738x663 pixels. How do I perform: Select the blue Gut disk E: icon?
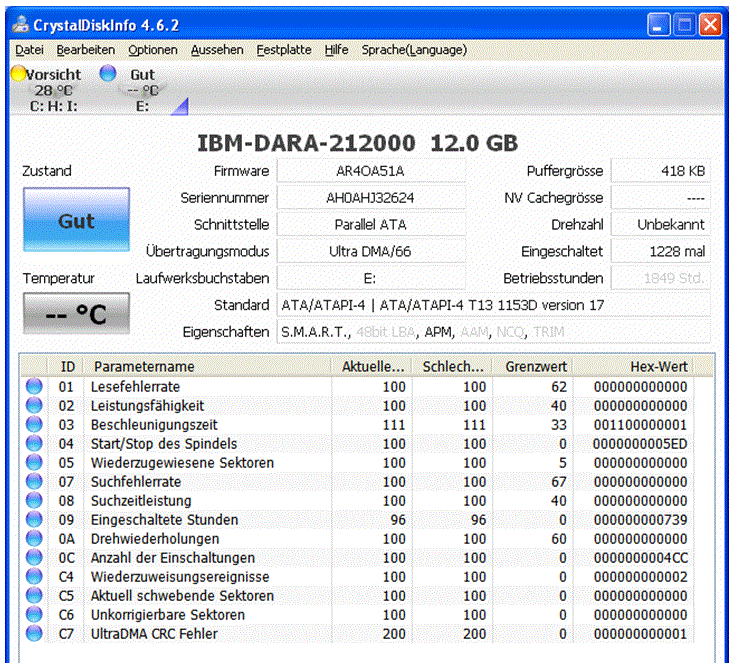[x=108, y=73]
